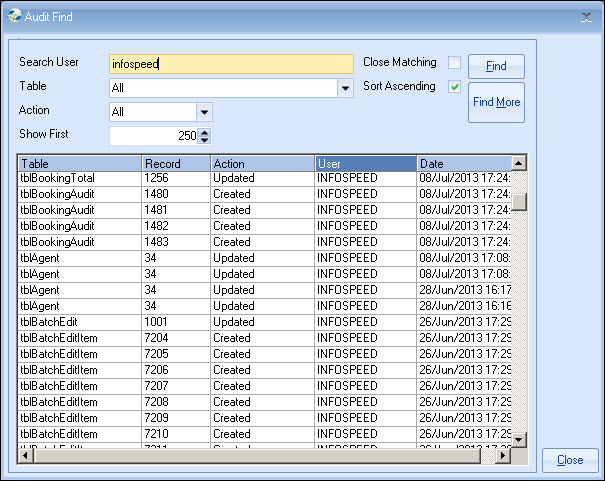Click the Close button at bottom right
The width and height of the screenshot is (605, 481).
coord(570,460)
